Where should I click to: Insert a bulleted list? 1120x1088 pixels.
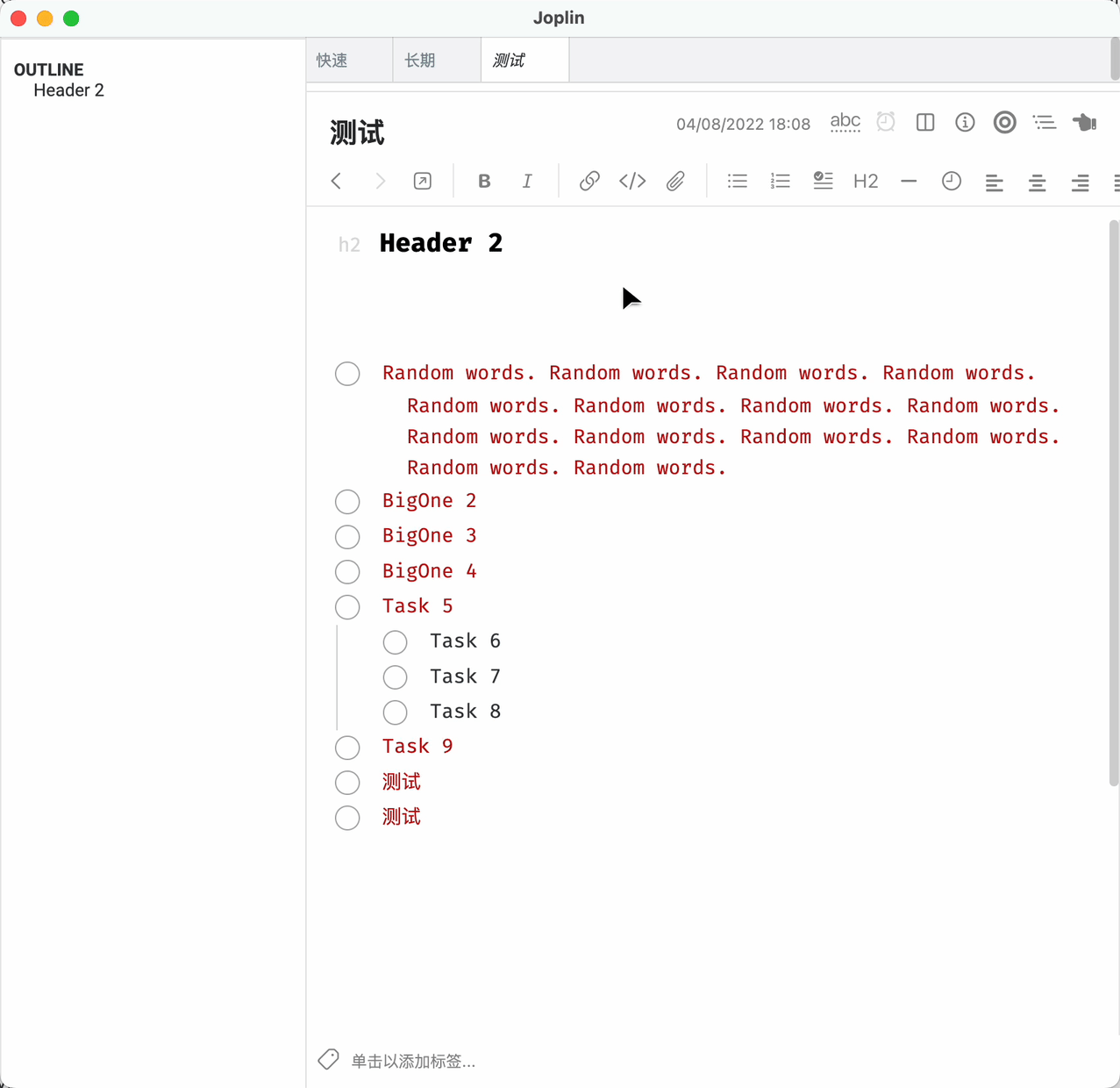click(x=738, y=181)
